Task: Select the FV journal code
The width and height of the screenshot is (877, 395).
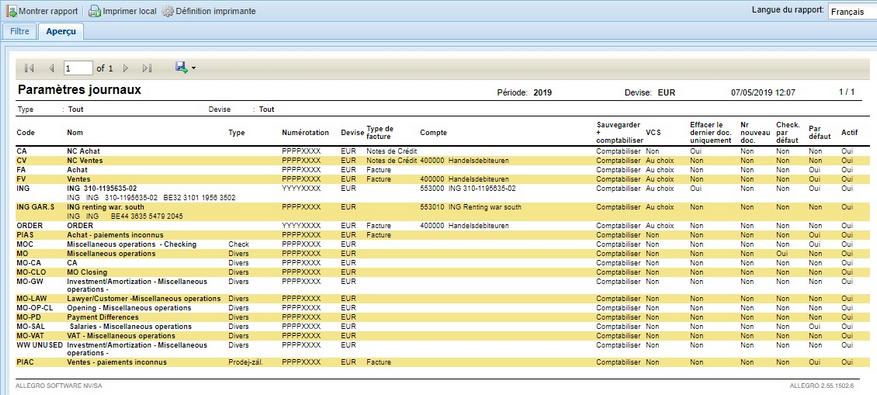Action: (x=21, y=179)
